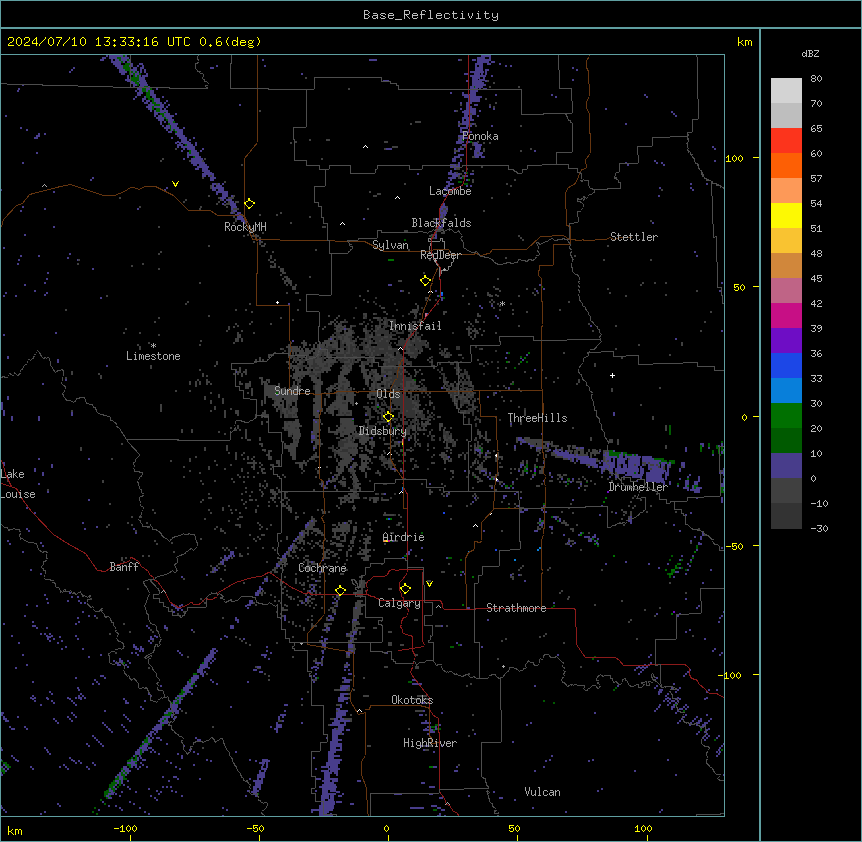Select the dark green 10-20 dBZ swatch
The image size is (862, 842).
coord(786,441)
